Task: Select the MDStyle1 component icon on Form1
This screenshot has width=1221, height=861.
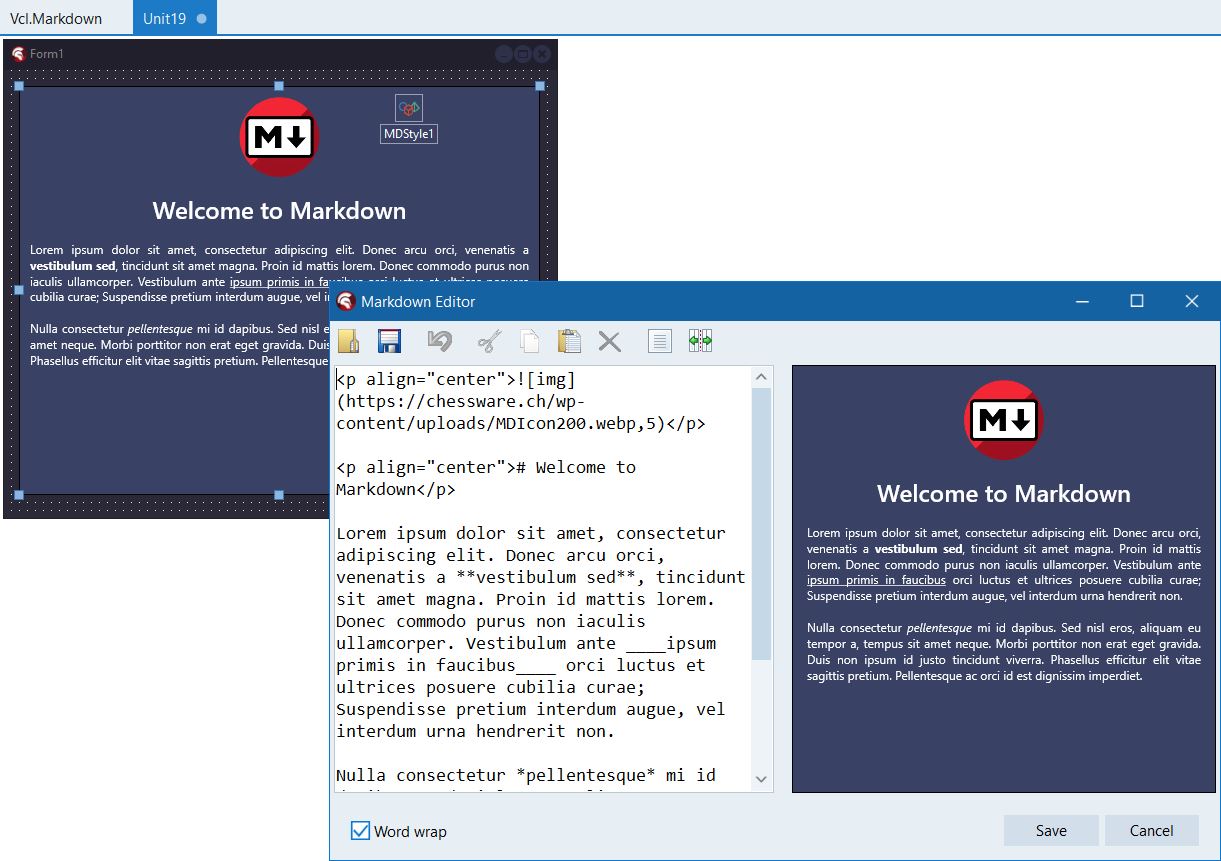Action: 409,108
